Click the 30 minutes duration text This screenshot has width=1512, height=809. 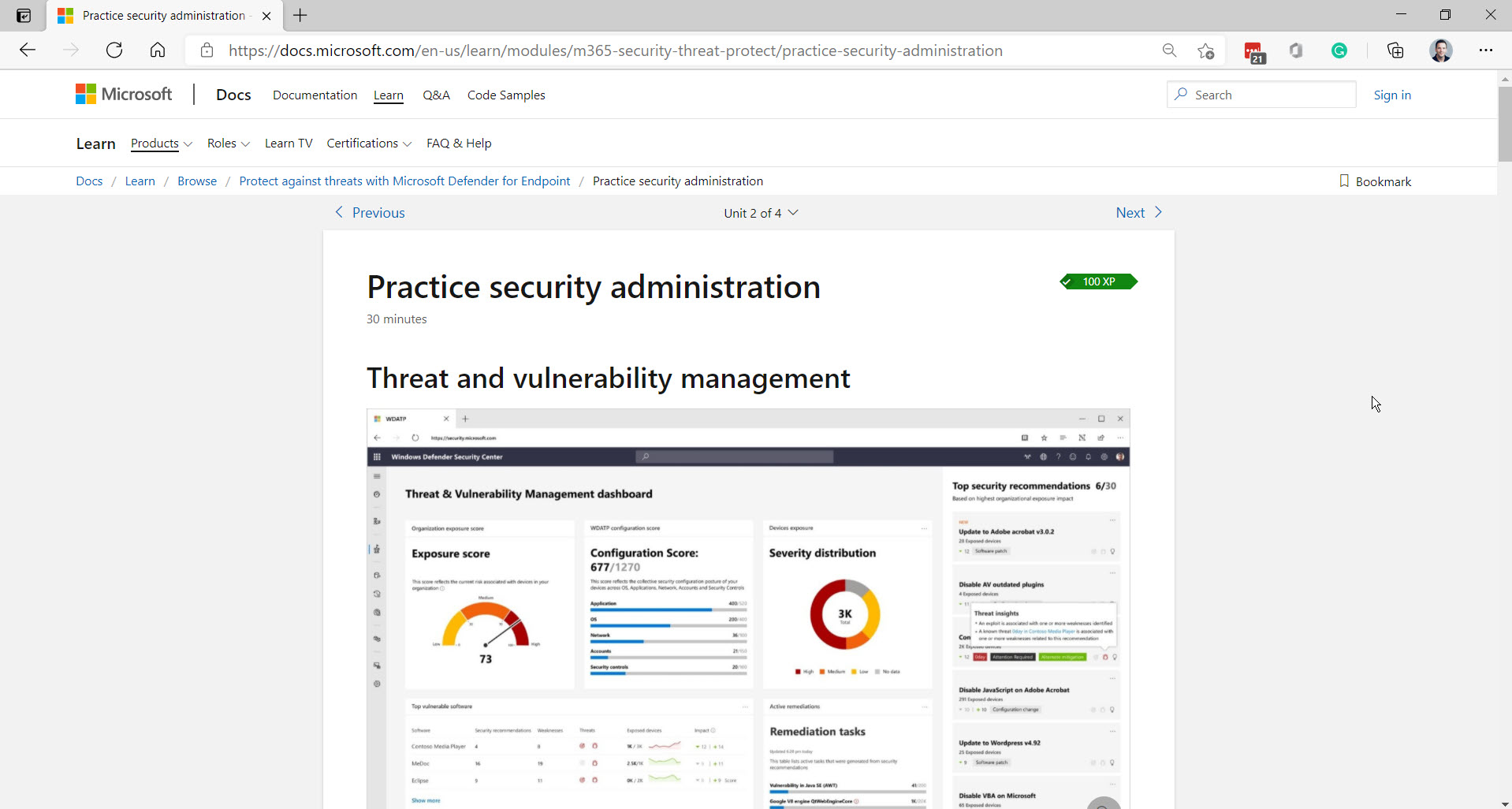click(x=397, y=319)
